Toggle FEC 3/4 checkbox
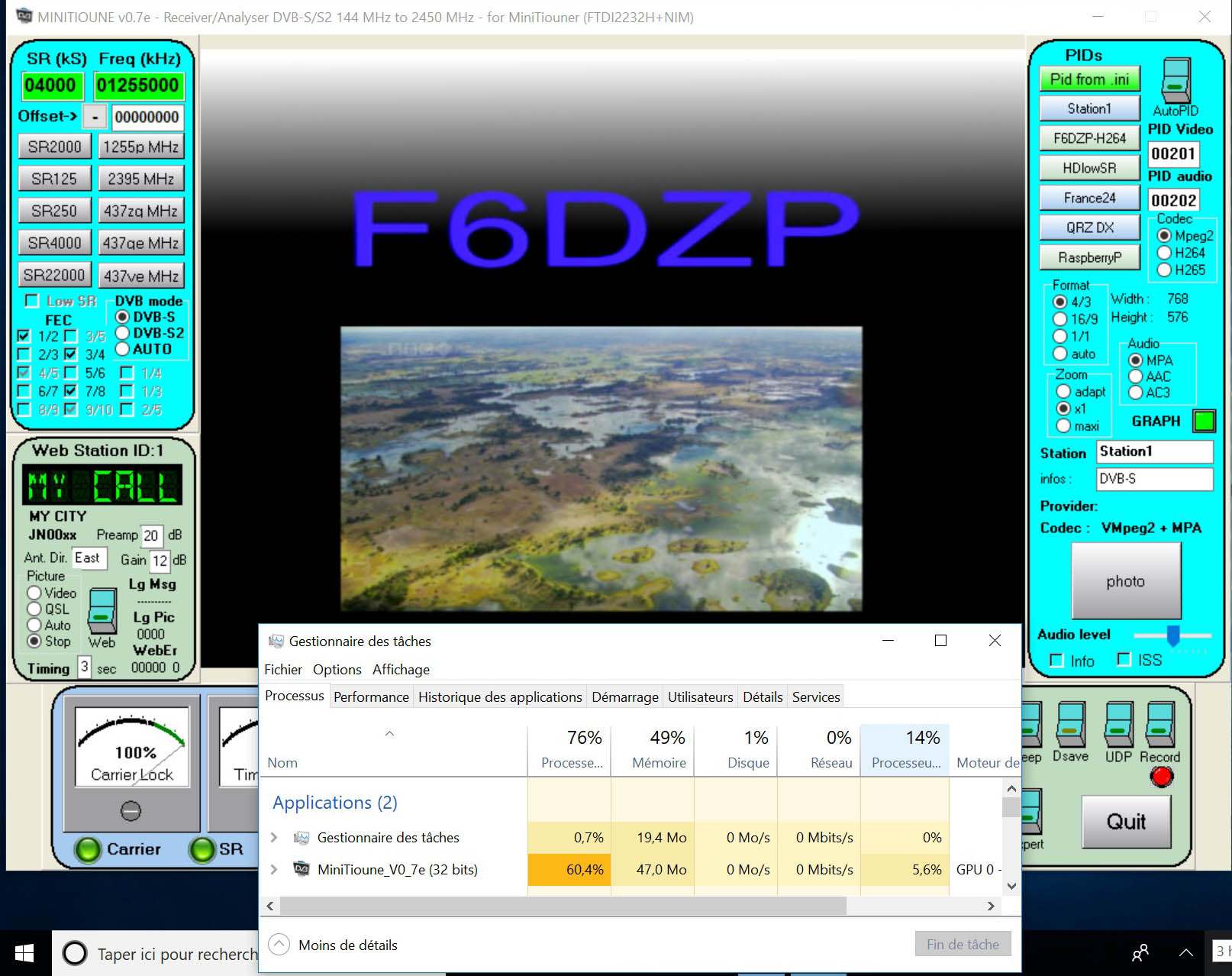 point(70,354)
